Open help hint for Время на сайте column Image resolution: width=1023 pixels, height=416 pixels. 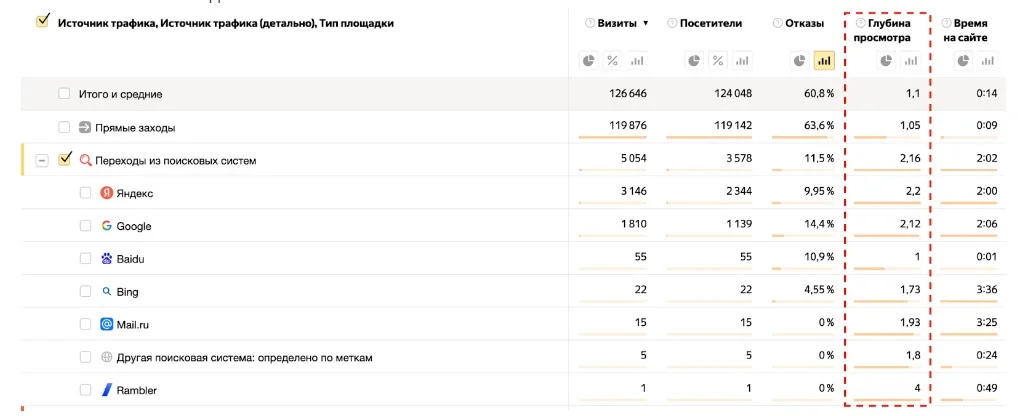[947, 23]
